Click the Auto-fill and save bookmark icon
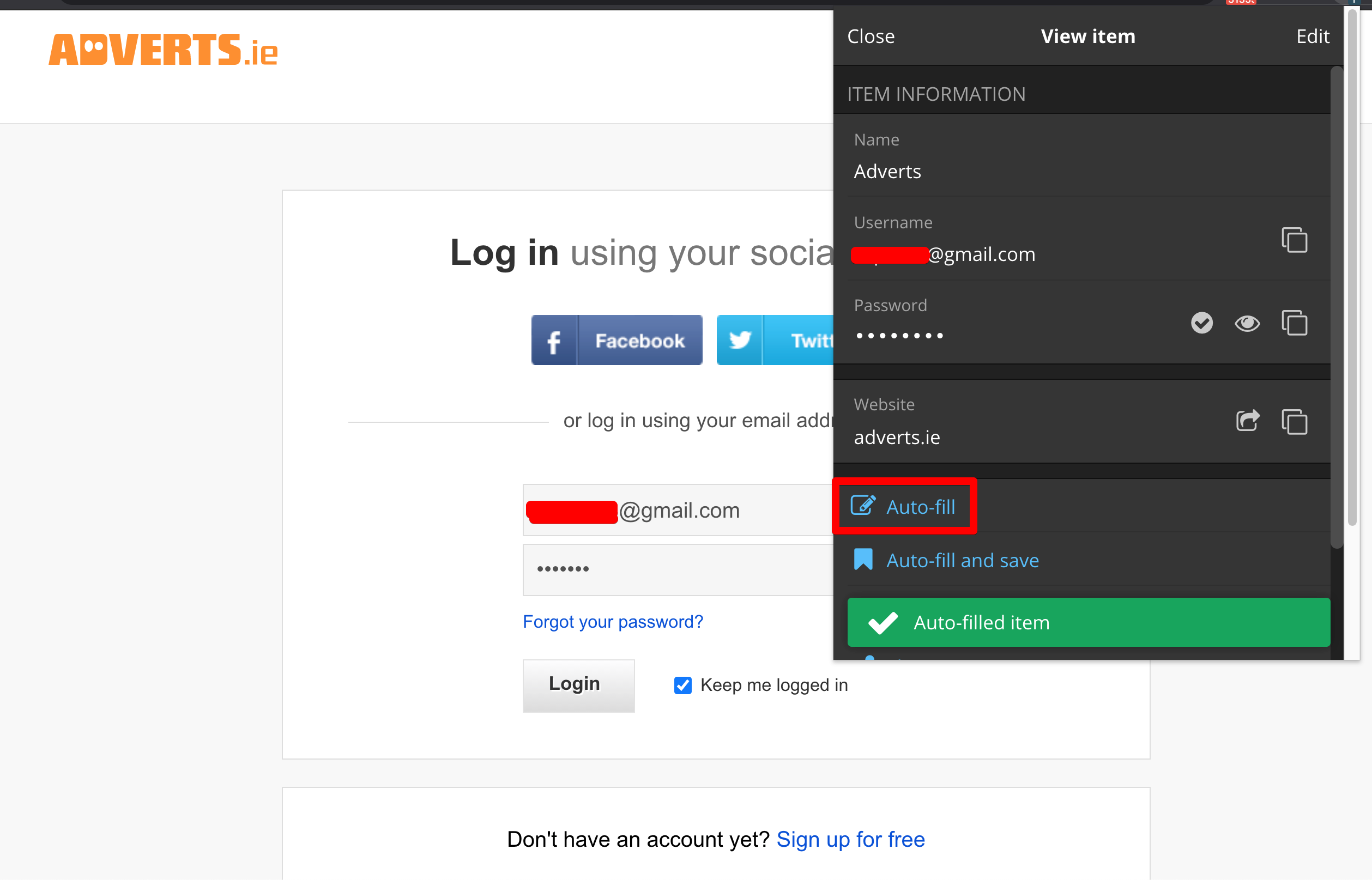1372x880 pixels. coord(863,560)
